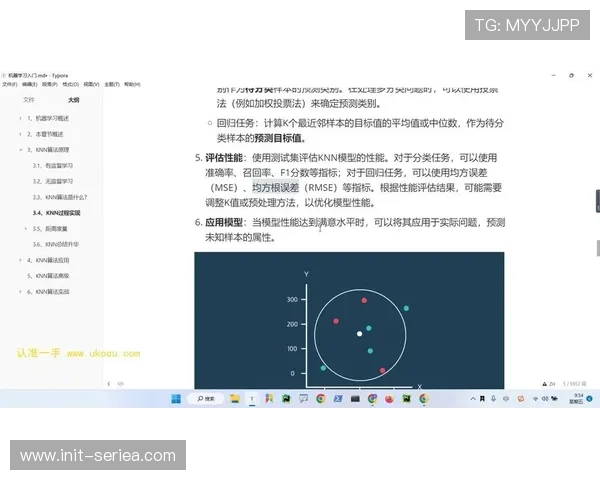Viewport: 600px width, 480px height.
Task: Collapse outline item 3、KNN算法原理
Action: pyautogui.click(x=20, y=150)
